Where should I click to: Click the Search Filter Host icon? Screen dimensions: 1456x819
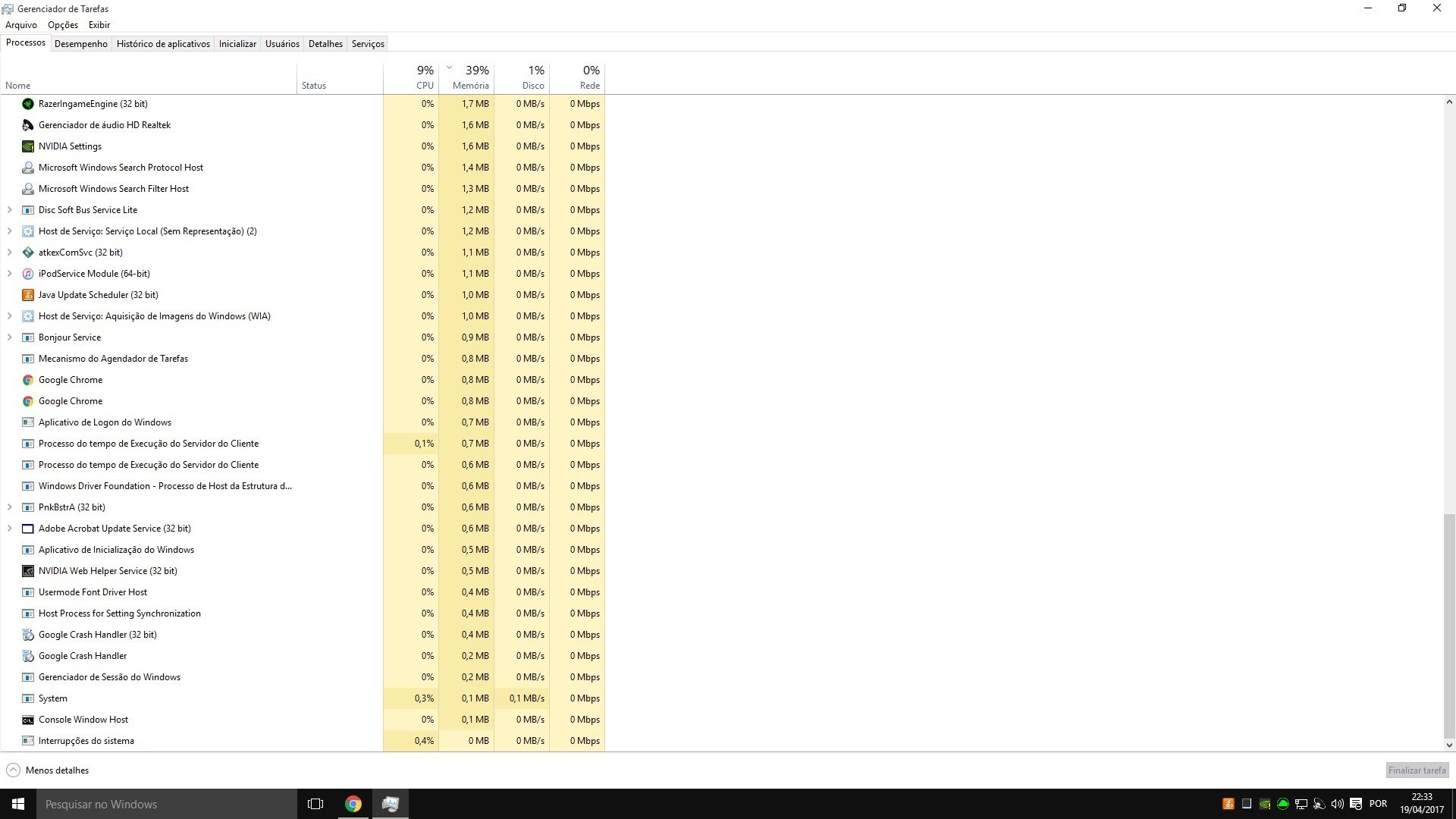tap(28, 189)
